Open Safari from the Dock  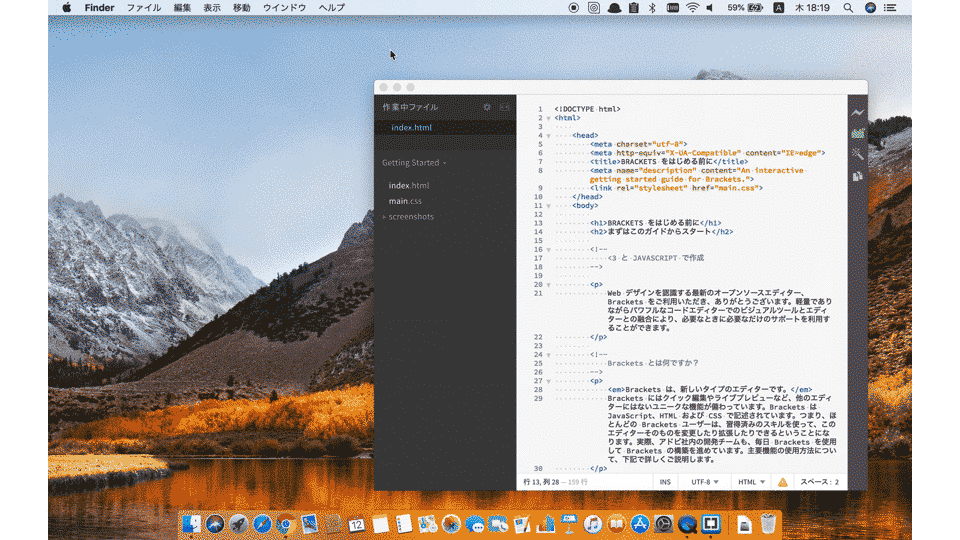pyautogui.click(x=262, y=524)
